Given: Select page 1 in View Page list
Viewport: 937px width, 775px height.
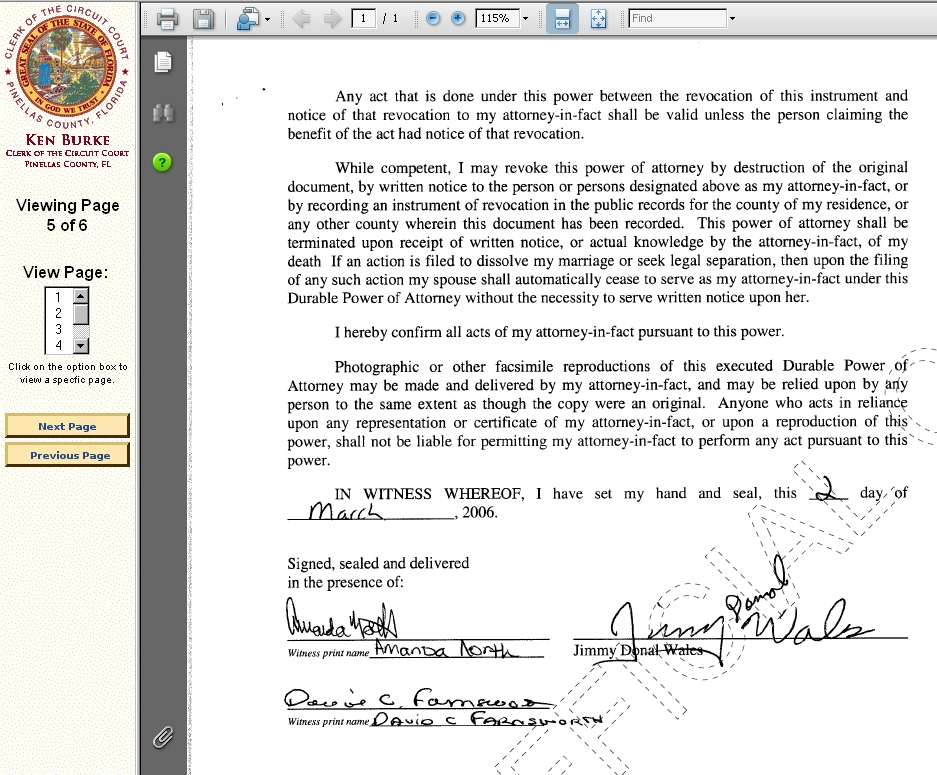Looking at the screenshot, I should click(x=59, y=297).
